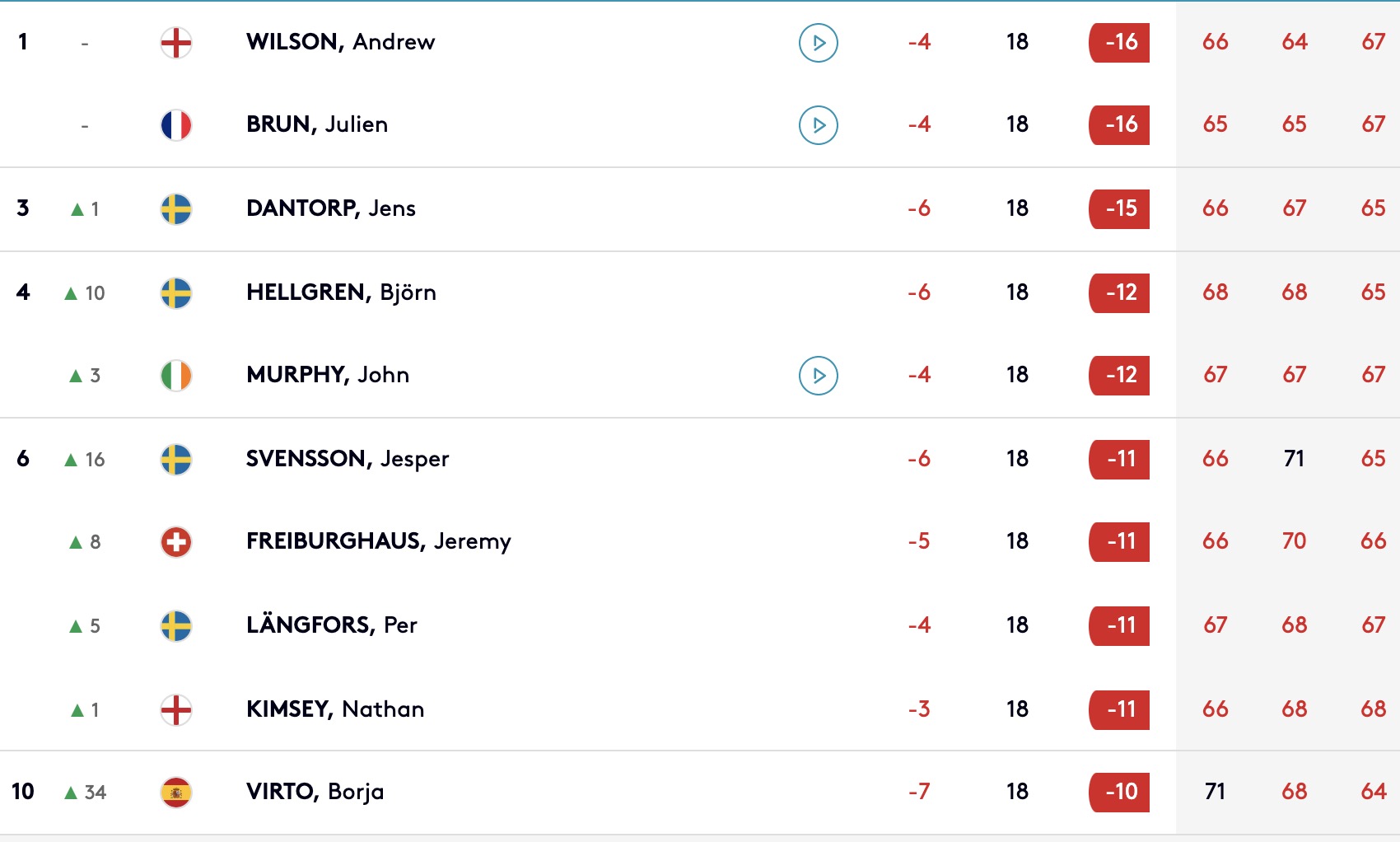This screenshot has height=842, width=1400.
Task: Click Jens Dantorp's -15 total score badge
Action: click(x=1119, y=209)
